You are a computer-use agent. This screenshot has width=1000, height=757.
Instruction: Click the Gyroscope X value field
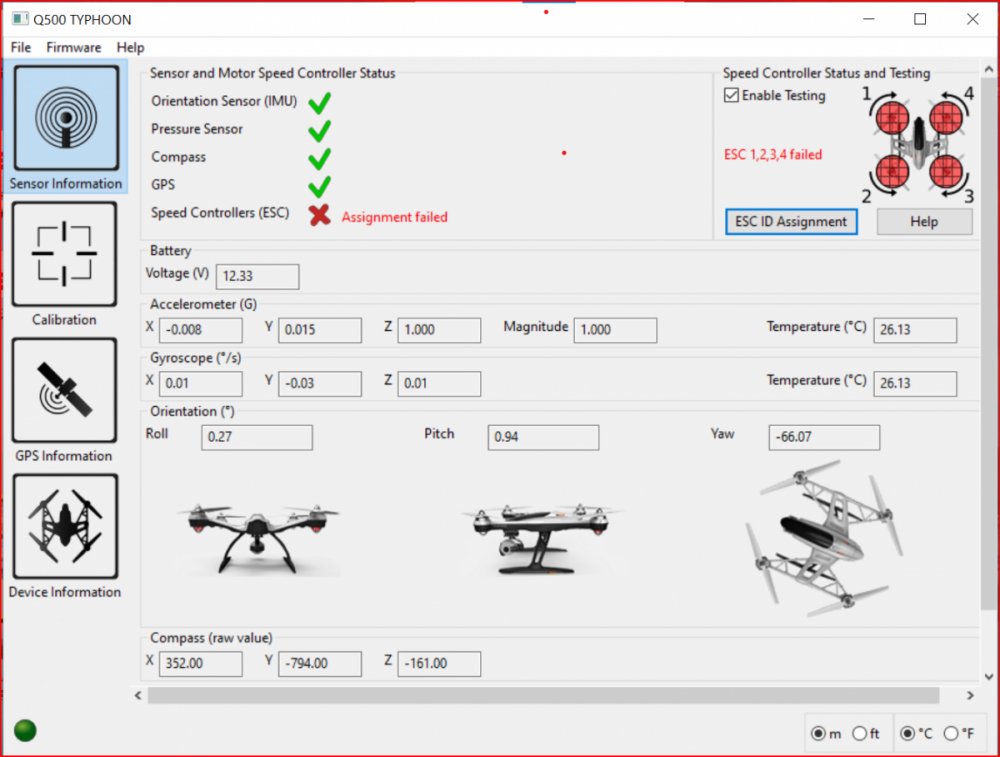[x=200, y=383]
